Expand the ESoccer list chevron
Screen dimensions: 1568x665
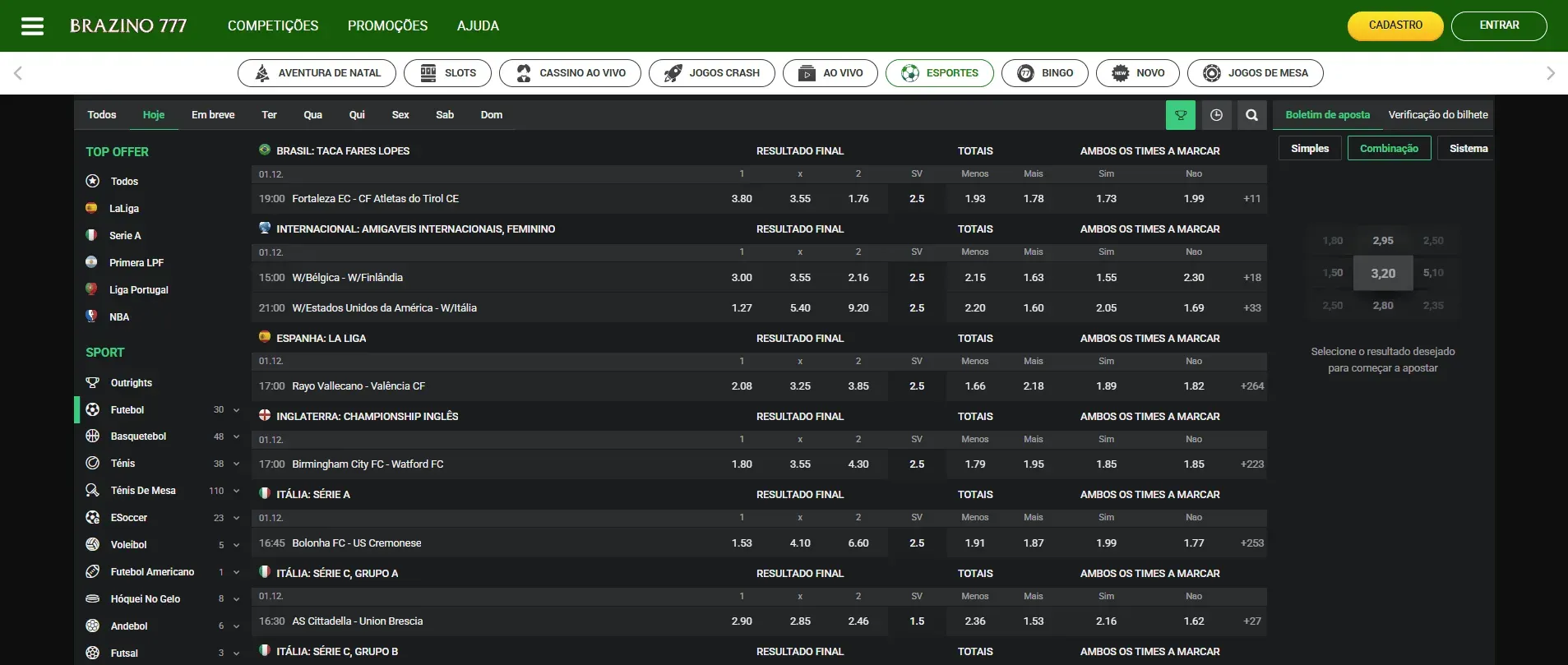(237, 519)
